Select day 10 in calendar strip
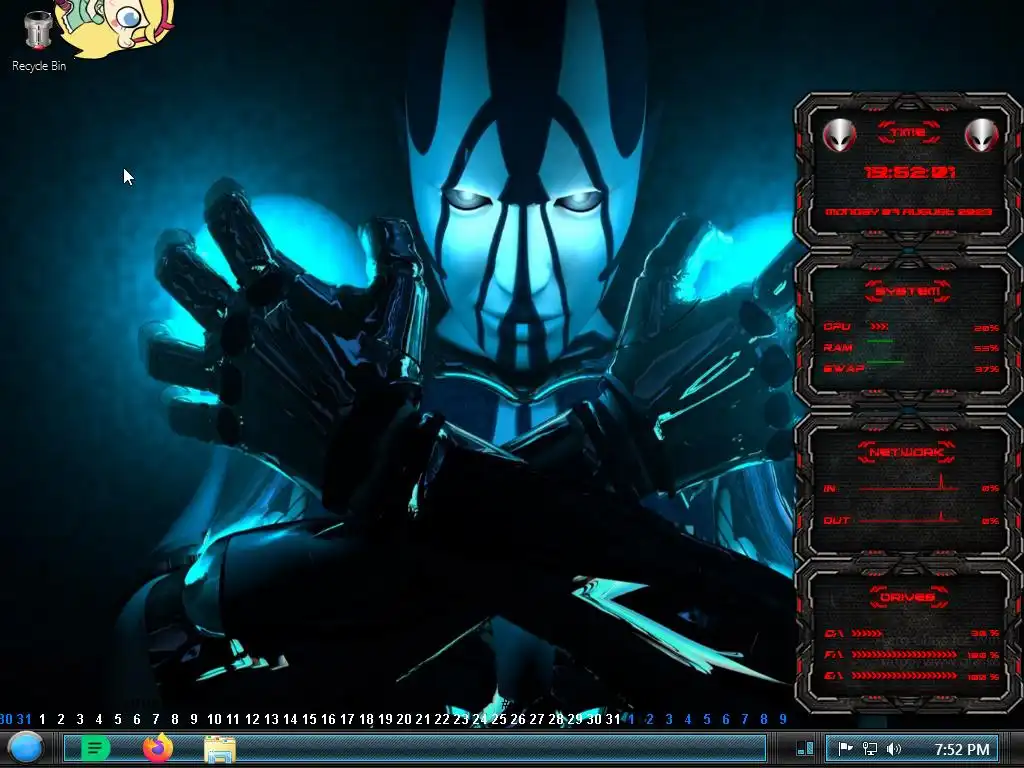The image size is (1024, 768). point(214,719)
